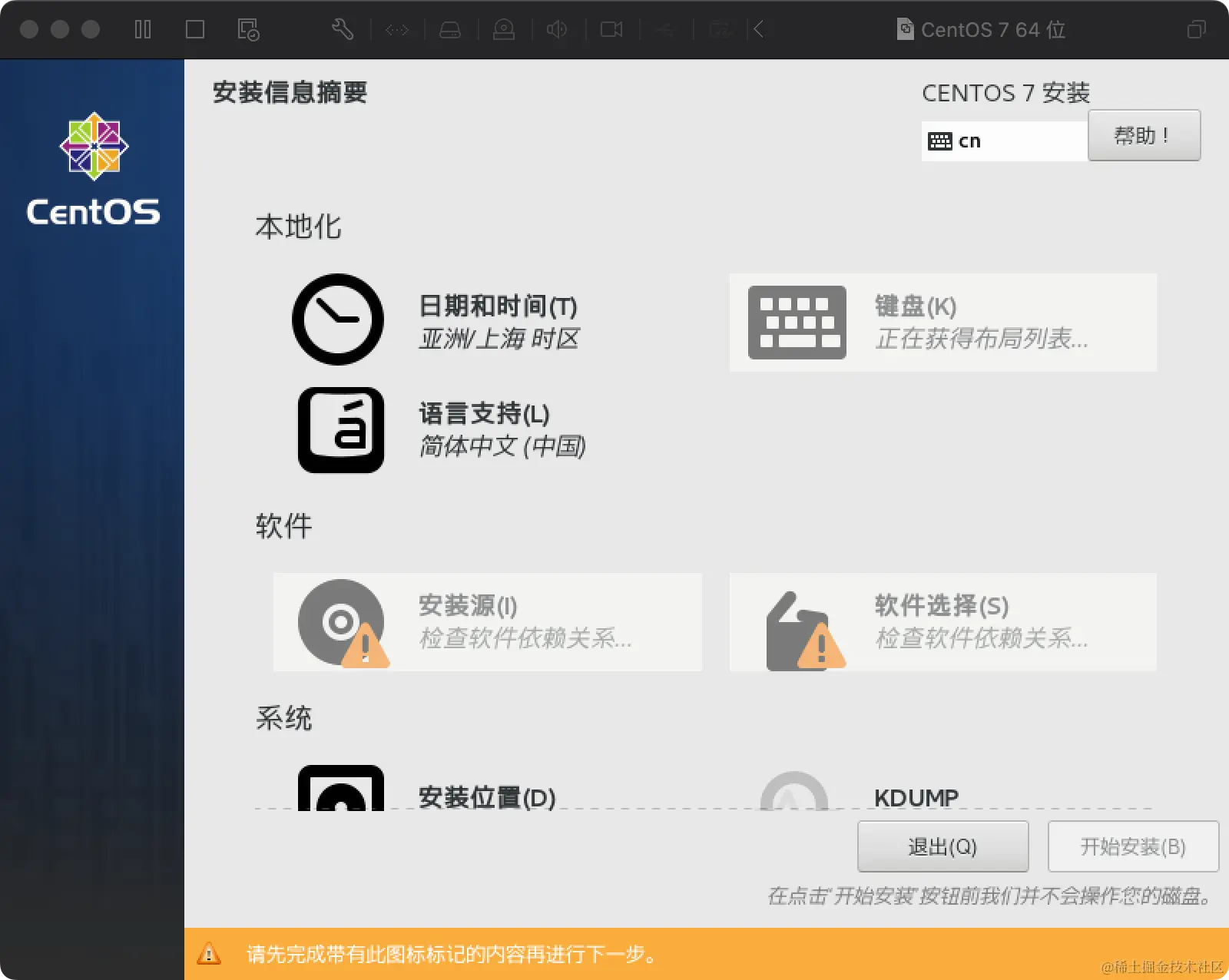Image resolution: width=1229 pixels, height=980 pixels.
Task: Open 语言支持 via the á icon
Action: point(341,430)
